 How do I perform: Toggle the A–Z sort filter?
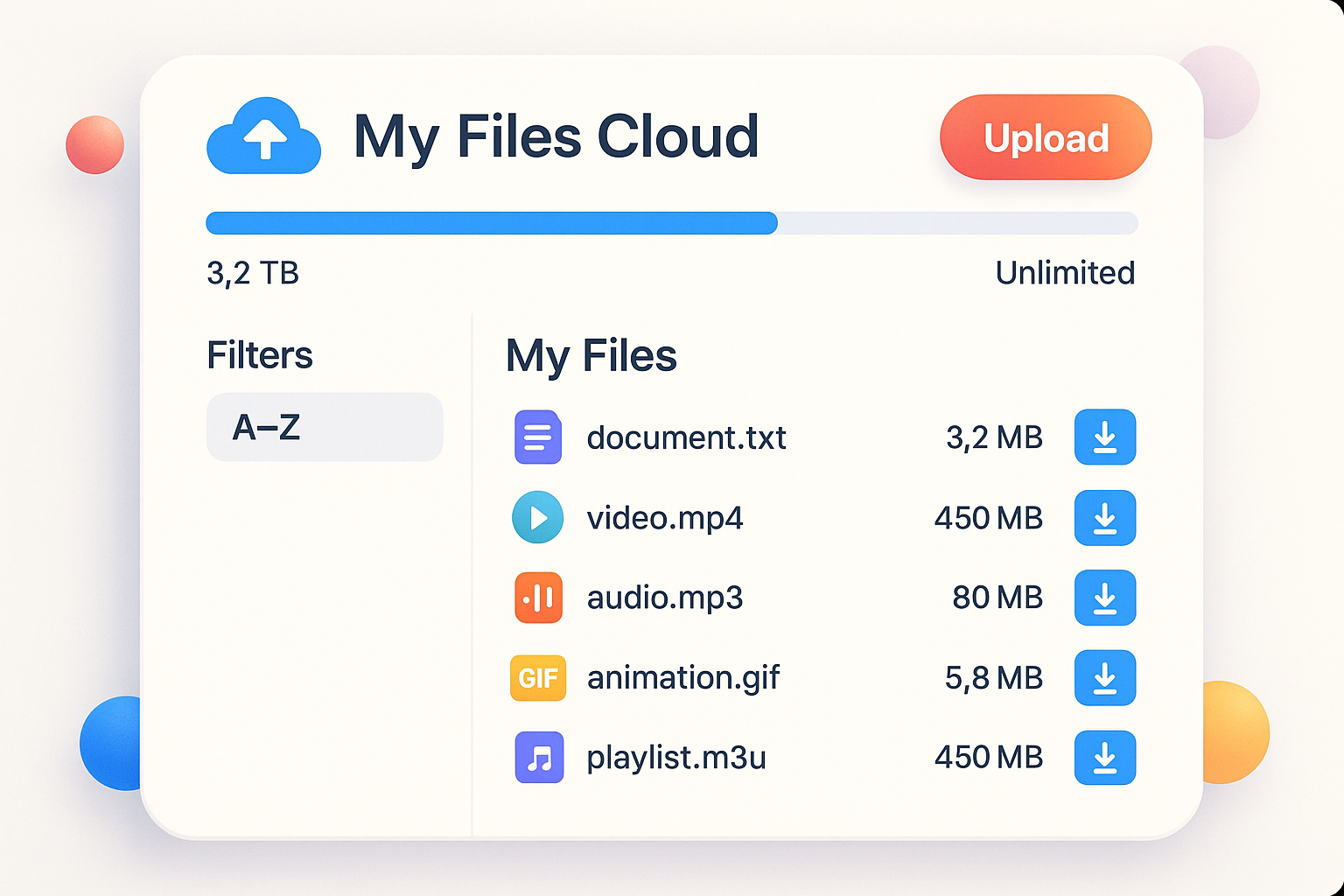(324, 428)
